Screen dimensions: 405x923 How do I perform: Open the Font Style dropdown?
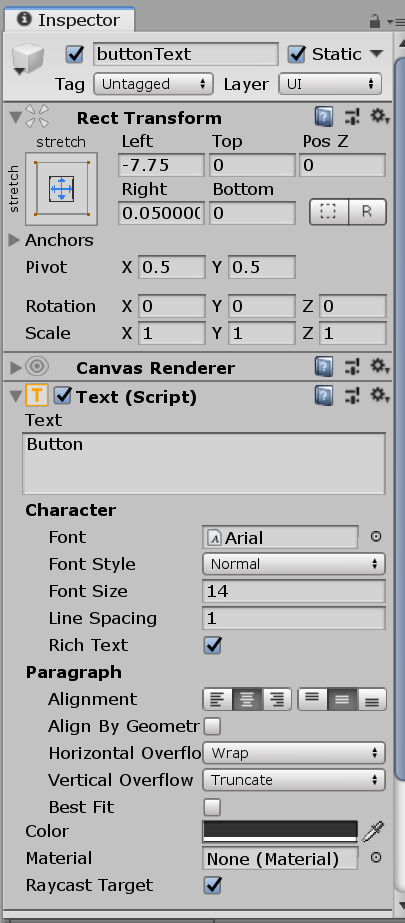[294, 564]
